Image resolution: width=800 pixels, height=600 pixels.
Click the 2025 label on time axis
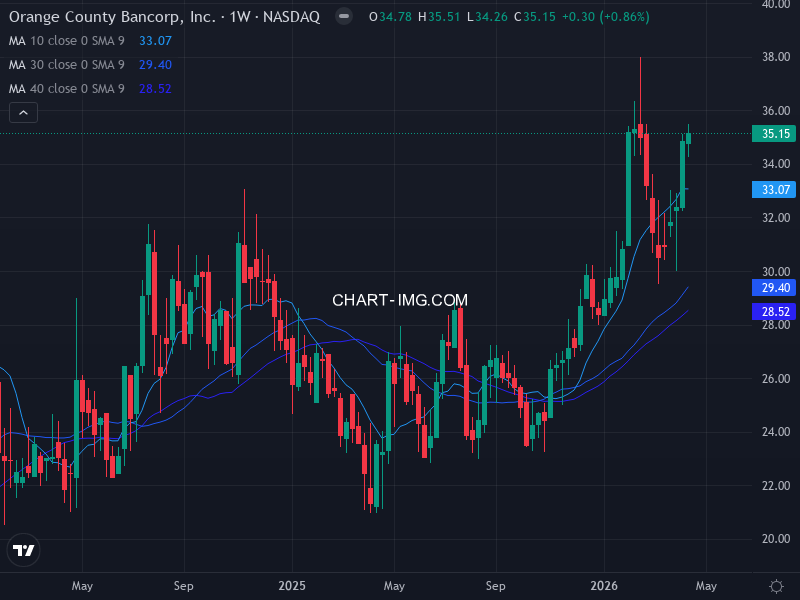point(292,586)
